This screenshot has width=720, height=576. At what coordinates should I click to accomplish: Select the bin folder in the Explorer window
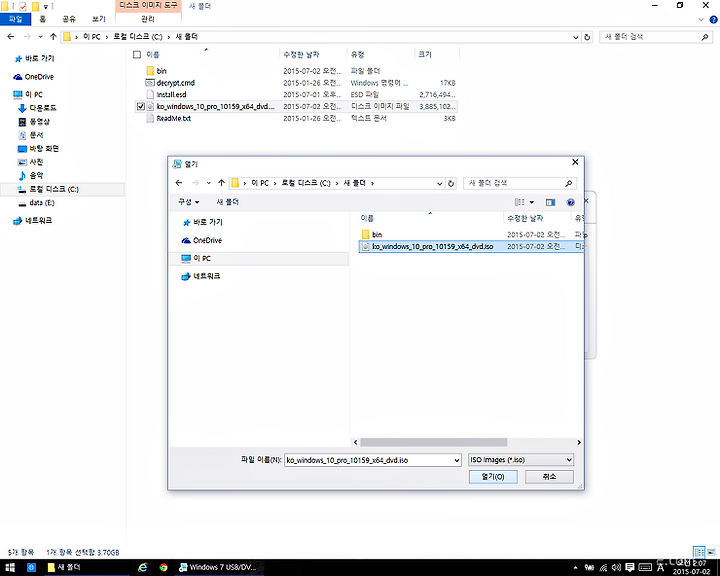click(x=161, y=71)
